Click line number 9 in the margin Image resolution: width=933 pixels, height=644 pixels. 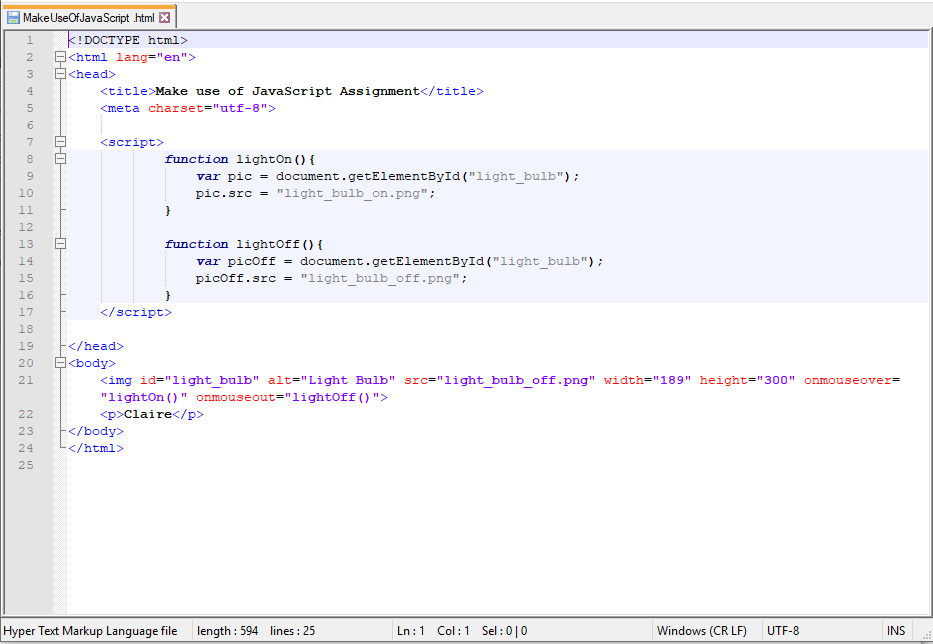[29, 176]
